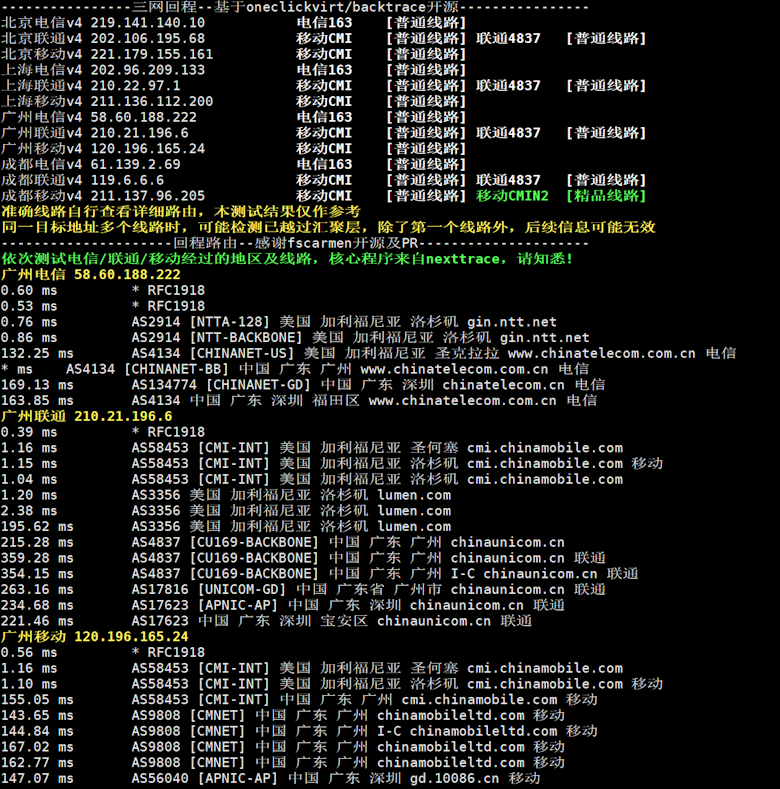Click the IP 119.6.6.6
Image resolution: width=780 pixels, height=789 pixels.
tap(127, 180)
